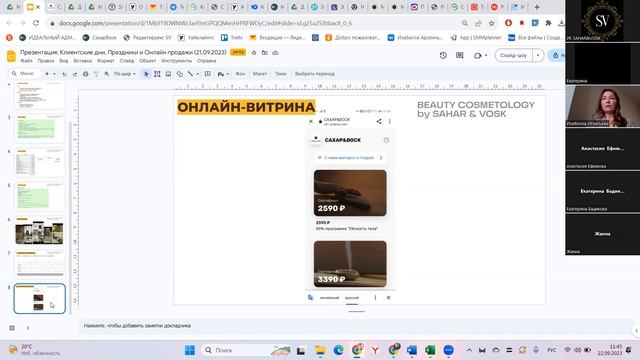Choose the Text box tool
The width and height of the screenshot is (640, 360).
pos(157,74)
